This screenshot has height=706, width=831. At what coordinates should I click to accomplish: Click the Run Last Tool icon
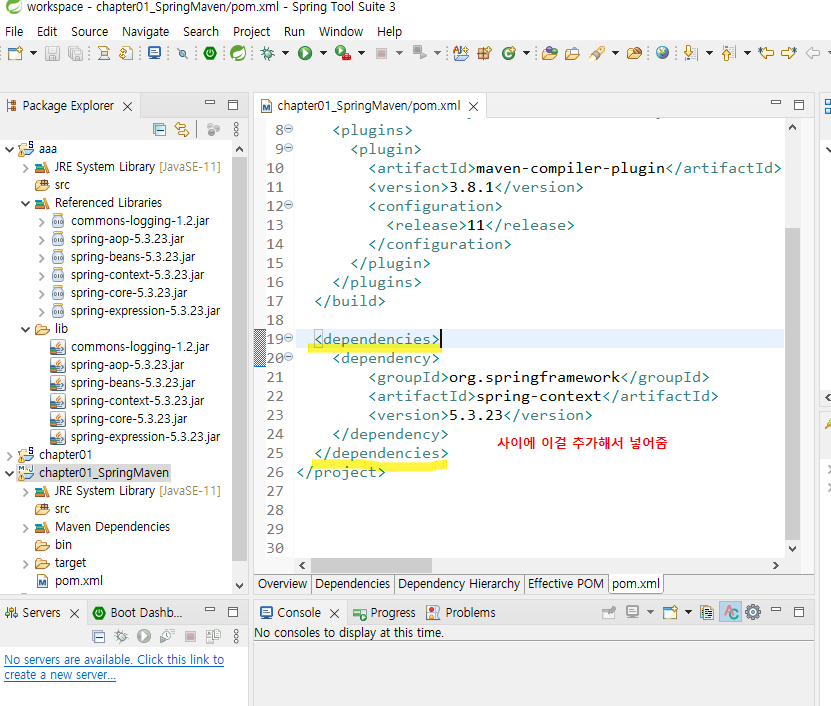coord(343,53)
